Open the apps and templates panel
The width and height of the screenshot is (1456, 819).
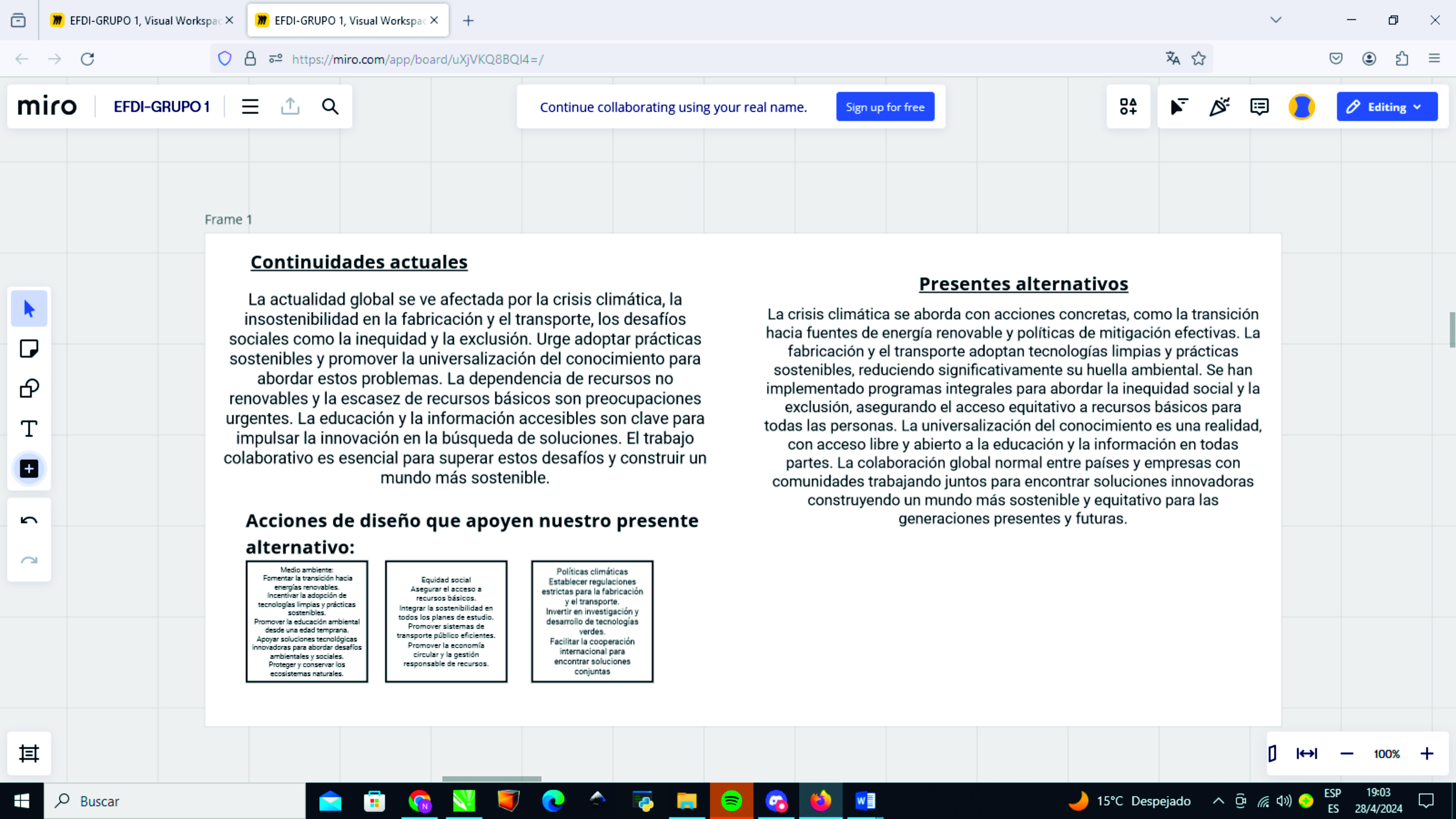(1128, 107)
